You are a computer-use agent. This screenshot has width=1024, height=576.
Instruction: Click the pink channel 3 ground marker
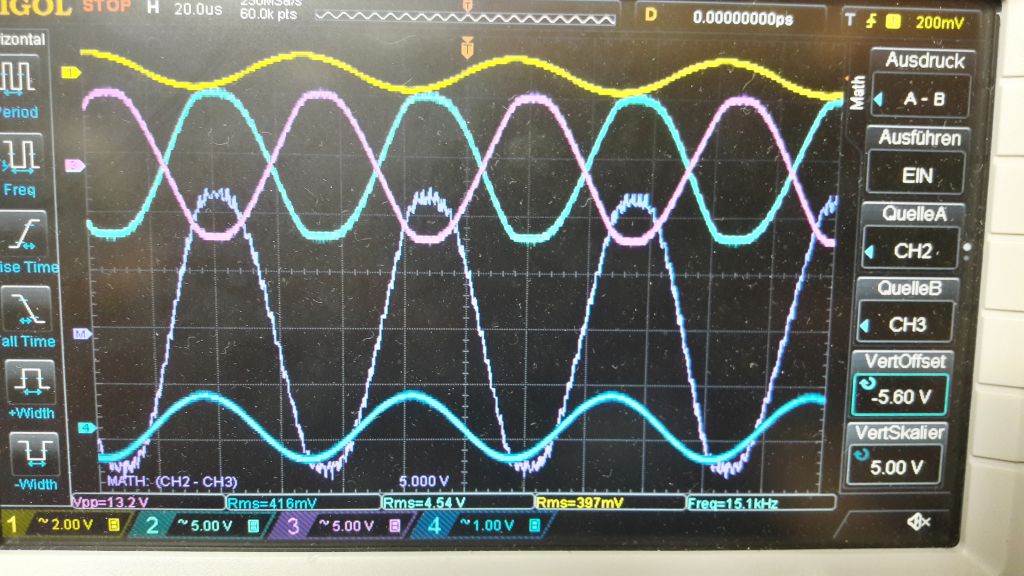click(x=74, y=166)
